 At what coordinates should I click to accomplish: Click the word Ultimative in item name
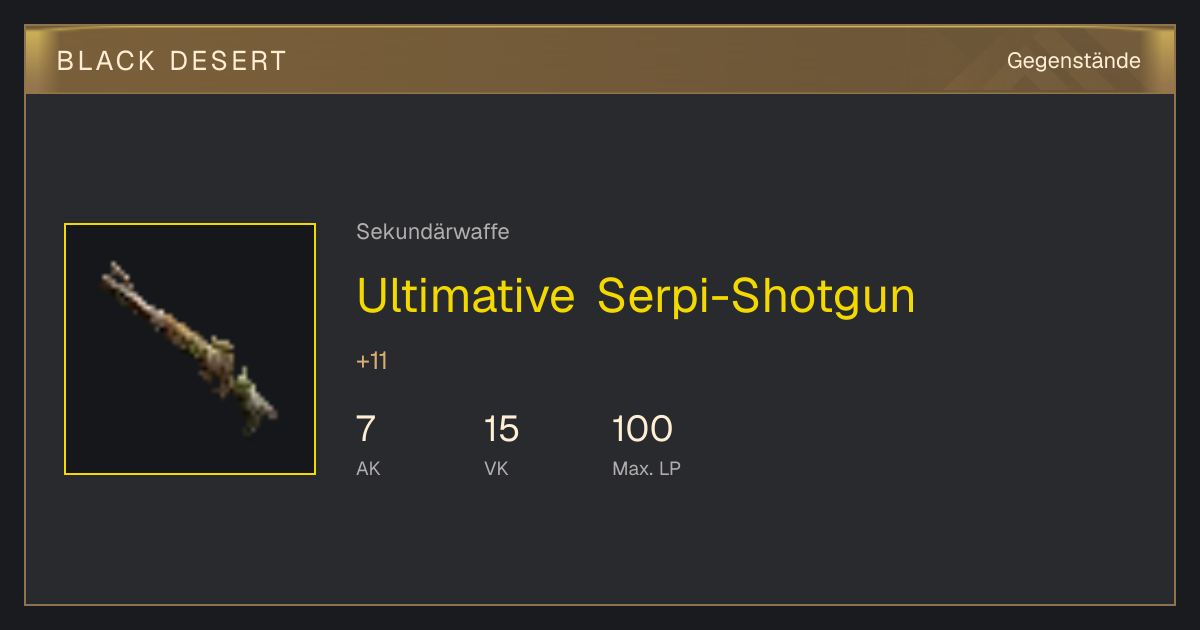[465, 296]
